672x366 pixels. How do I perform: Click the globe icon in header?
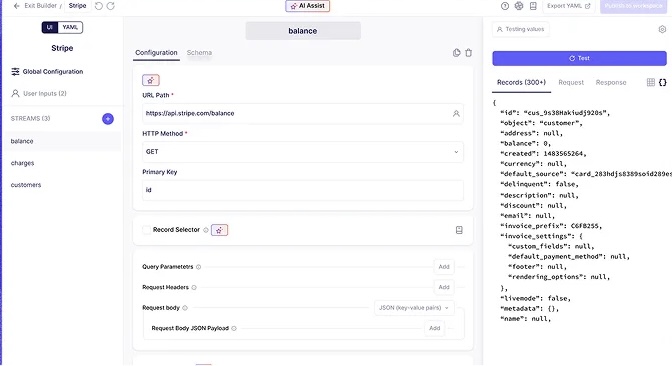(519, 6)
